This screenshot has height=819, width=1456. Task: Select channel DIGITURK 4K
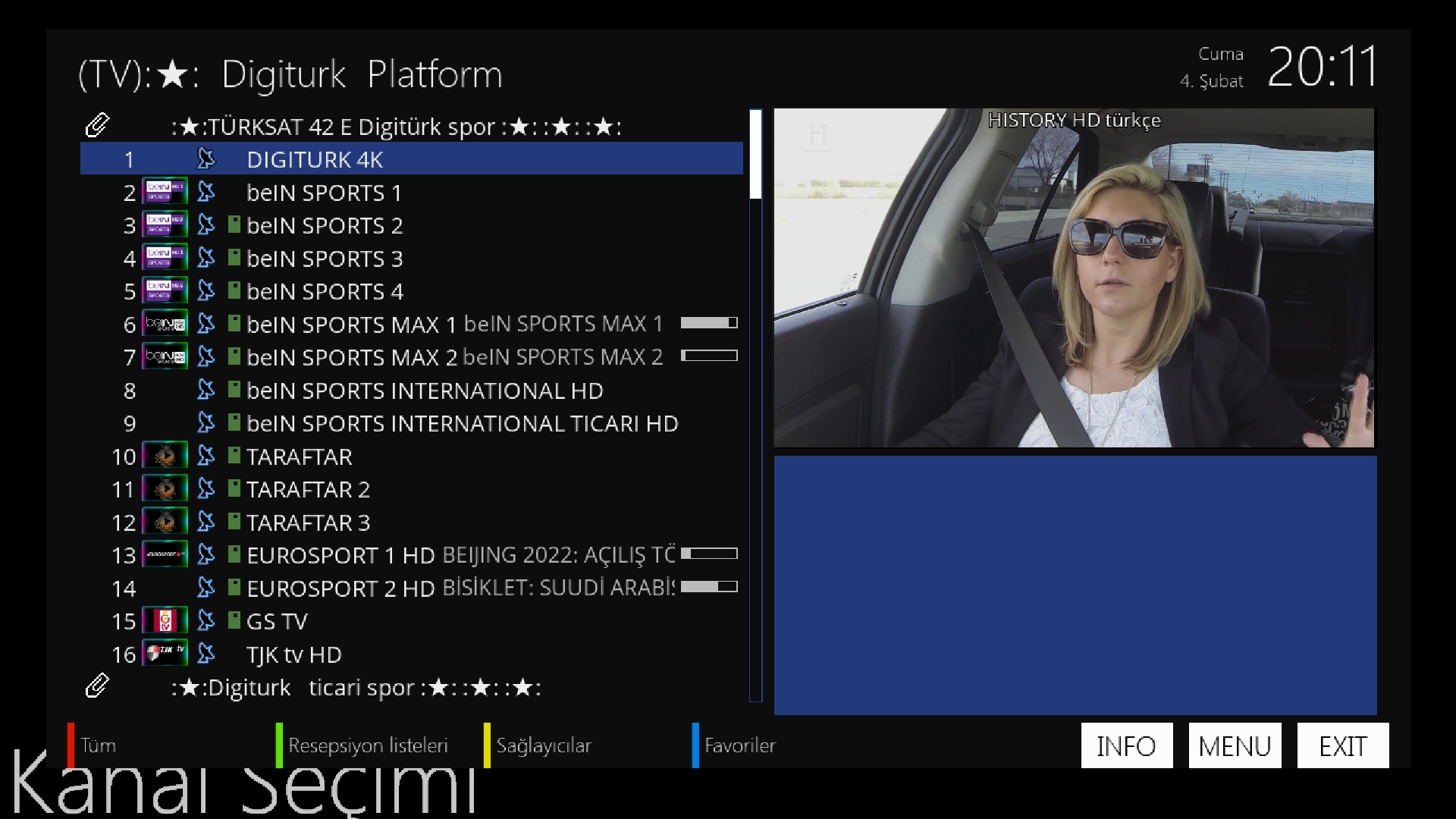point(412,159)
